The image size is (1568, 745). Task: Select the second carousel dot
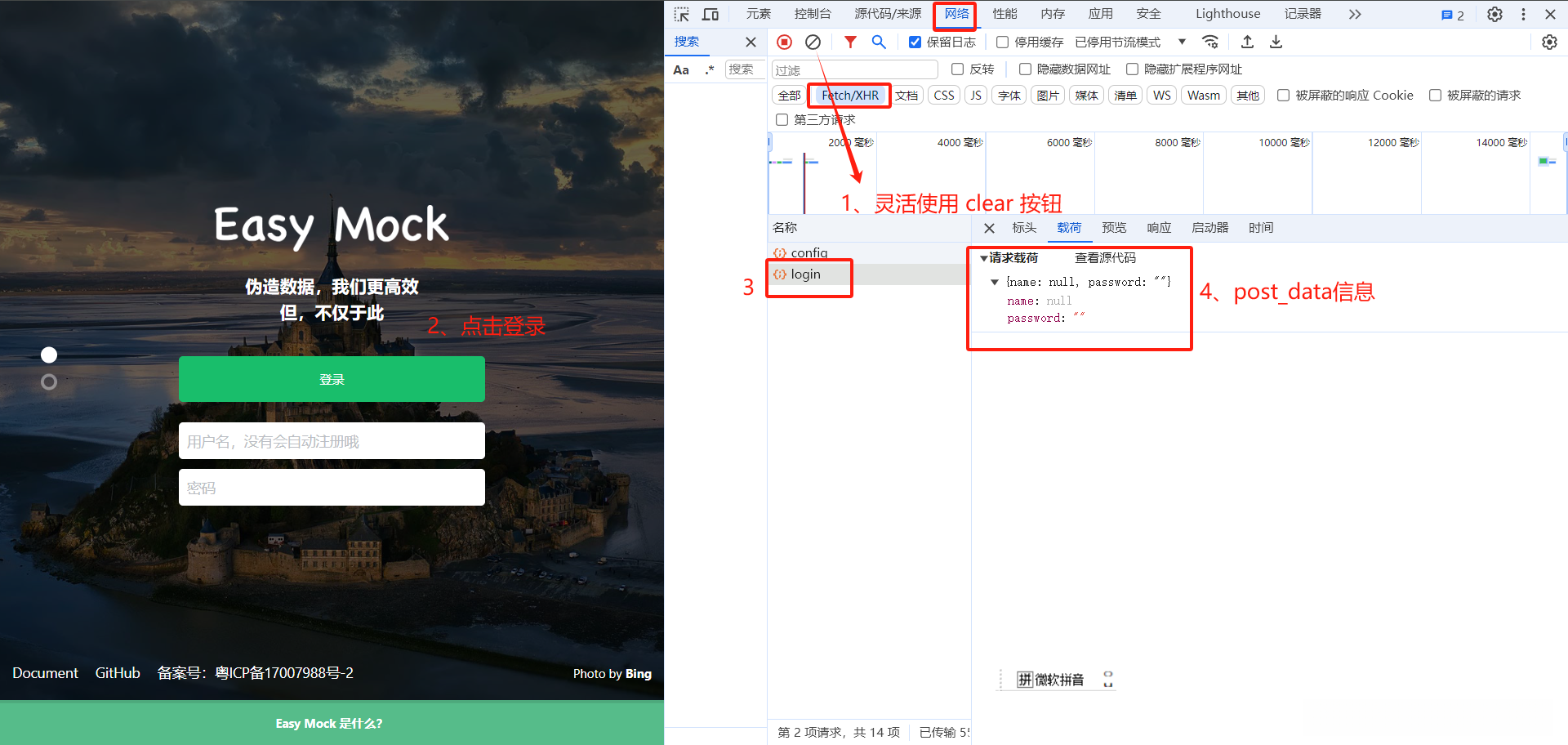49,381
